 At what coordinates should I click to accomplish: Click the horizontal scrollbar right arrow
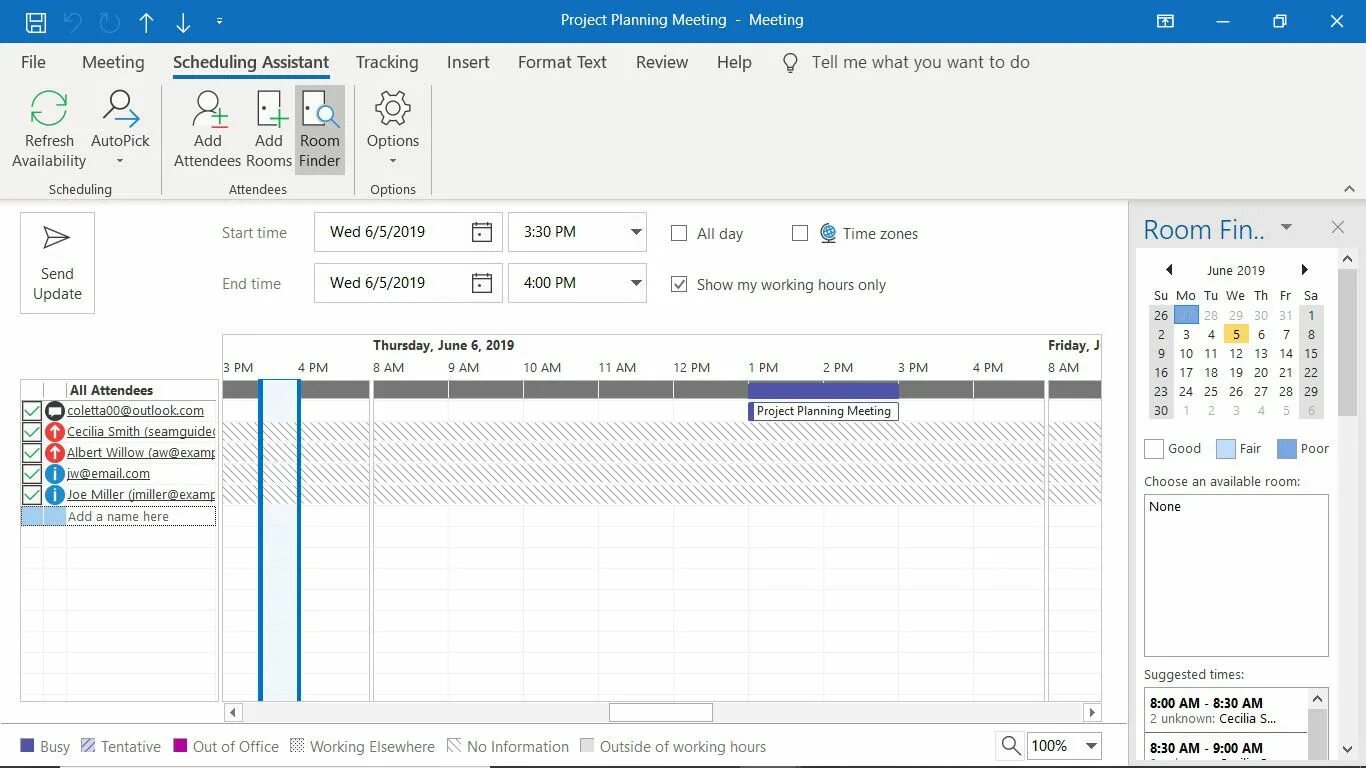1092,713
